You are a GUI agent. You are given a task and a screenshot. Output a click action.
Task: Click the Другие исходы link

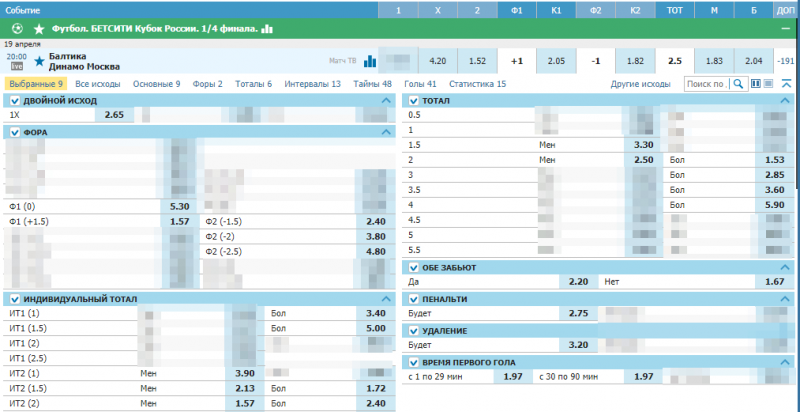pos(640,85)
